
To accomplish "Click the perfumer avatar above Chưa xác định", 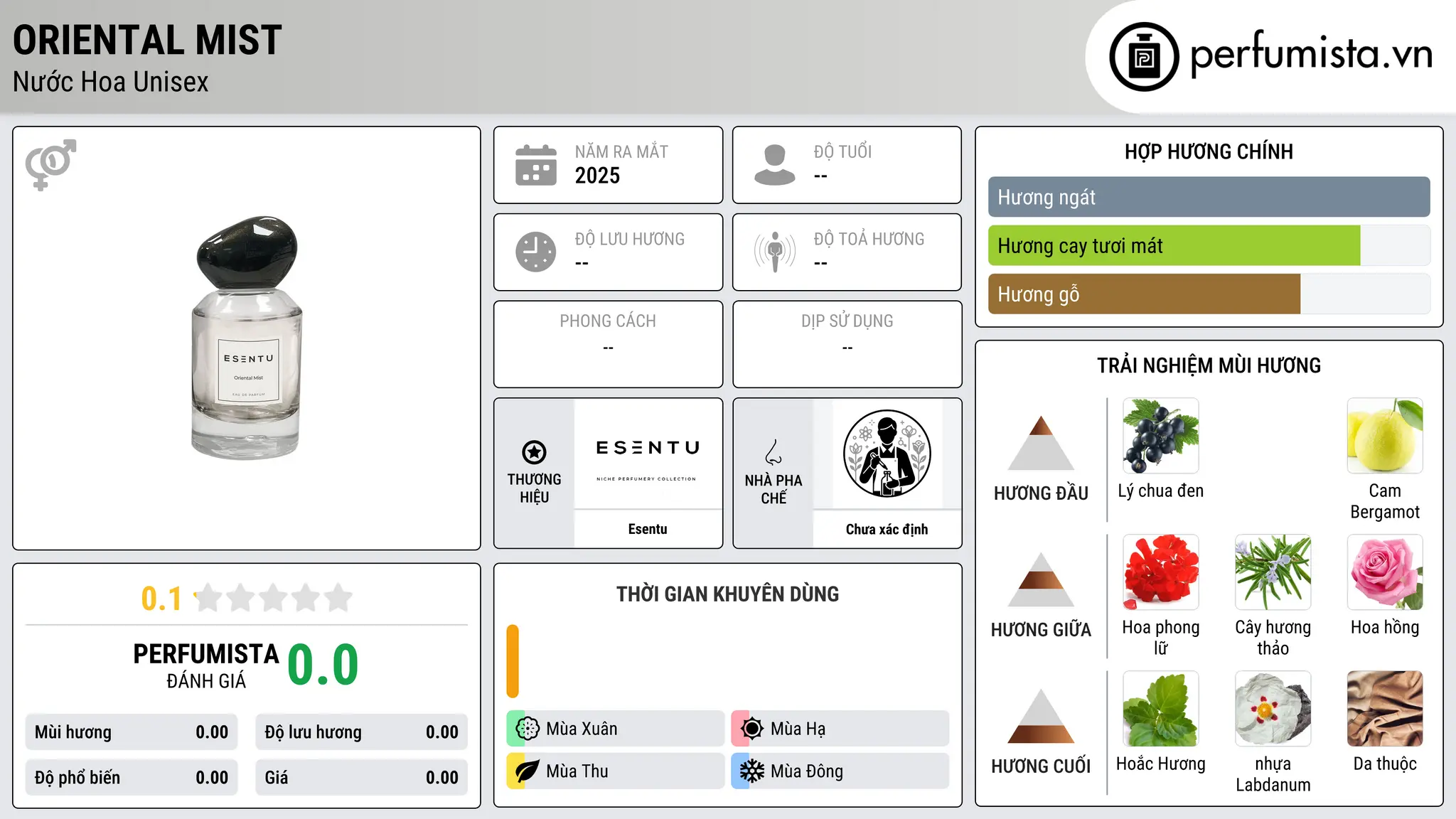I will pos(887,454).
